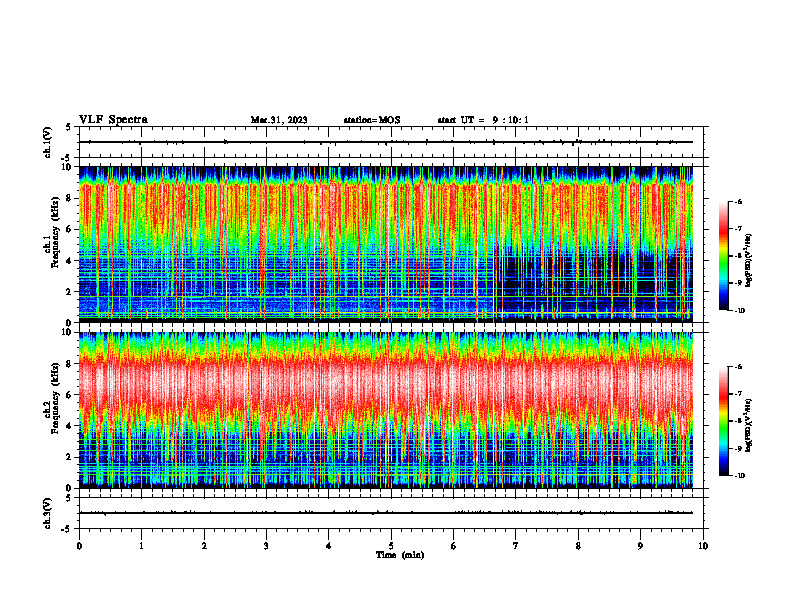Click the 8 kHz tick on ch.1 frequency axis
Image resolution: width=792 pixels, height=612 pixels.
[x=70, y=198]
